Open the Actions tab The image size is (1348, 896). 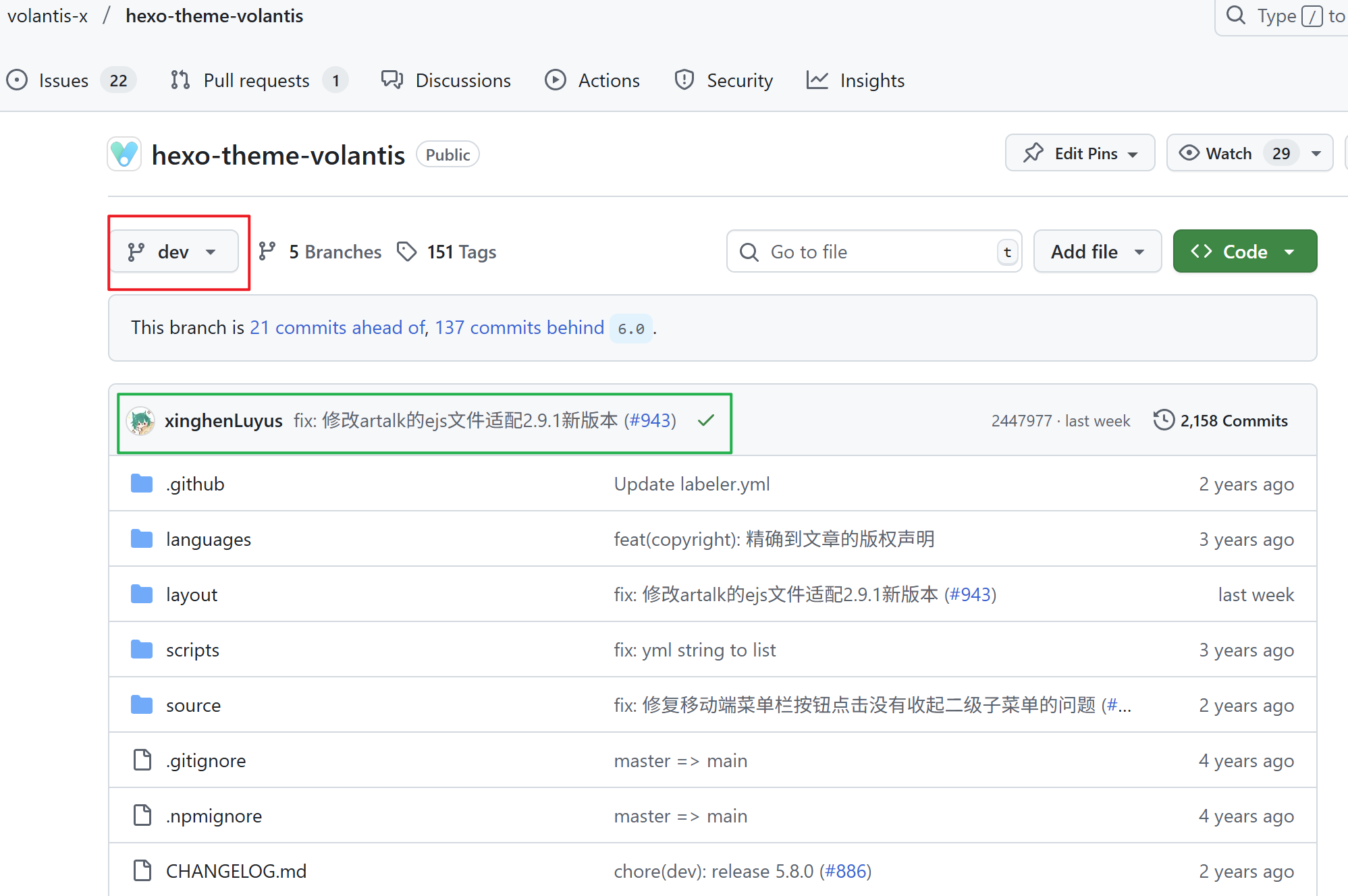pyautogui.click(x=608, y=80)
